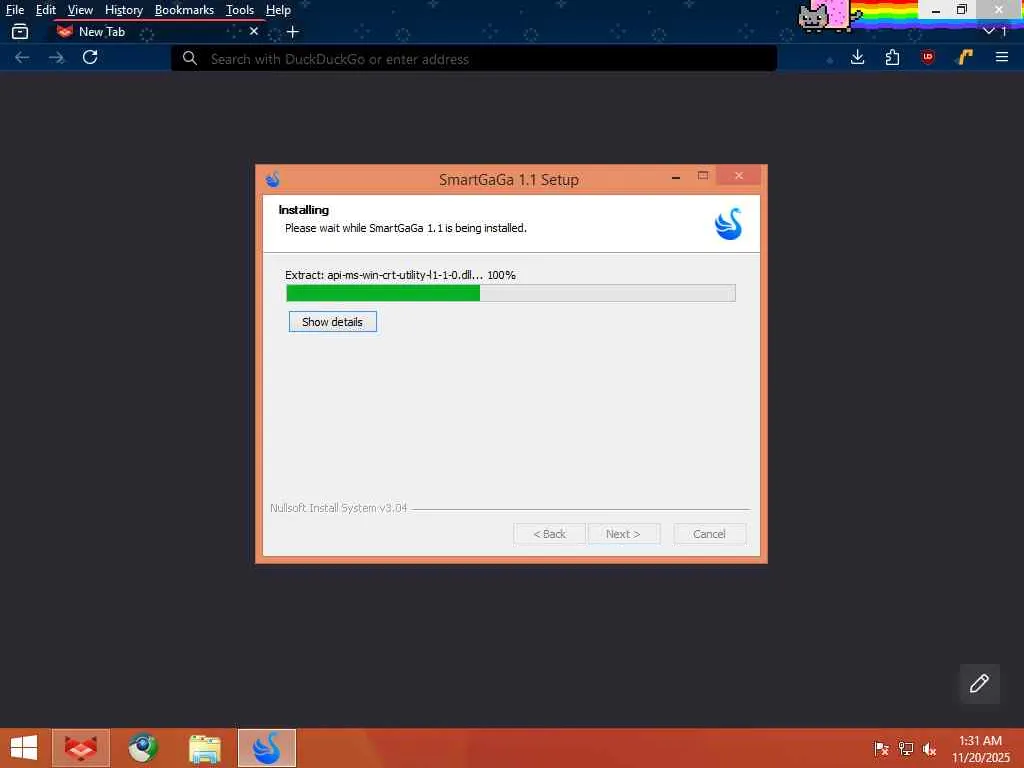Open the Help menu

pos(278,10)
